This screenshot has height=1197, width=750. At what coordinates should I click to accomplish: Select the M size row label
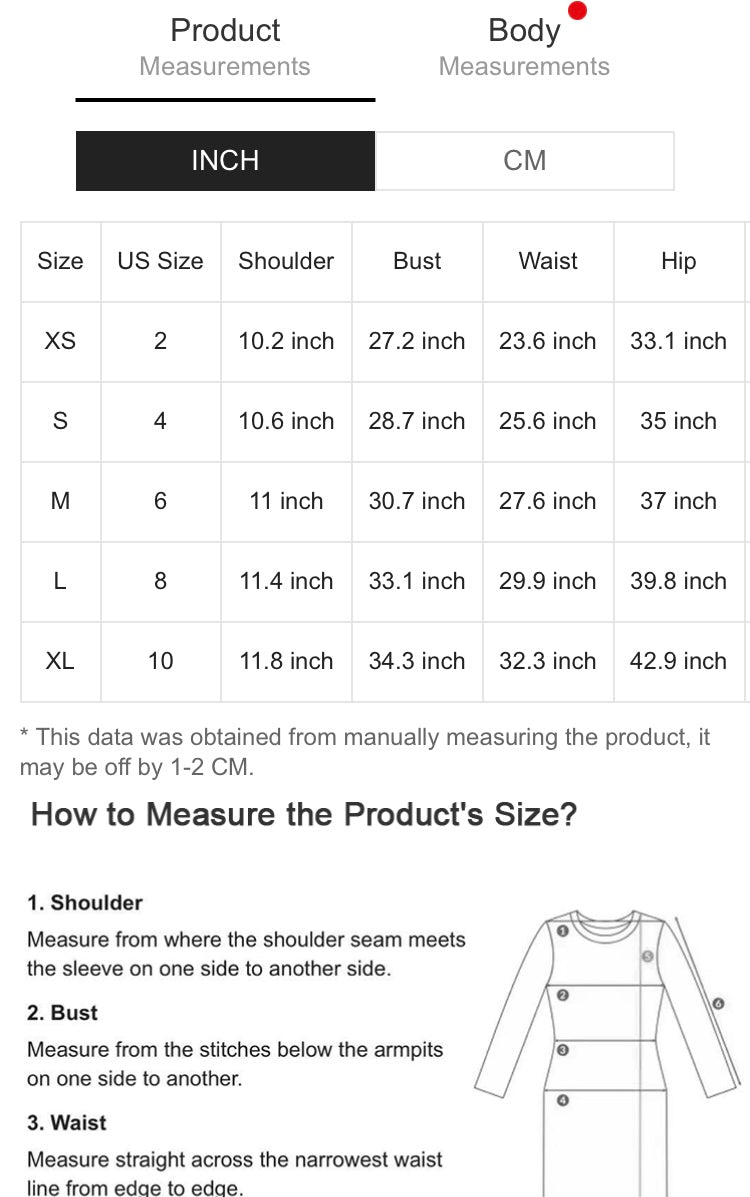click(x=60, y=501)
